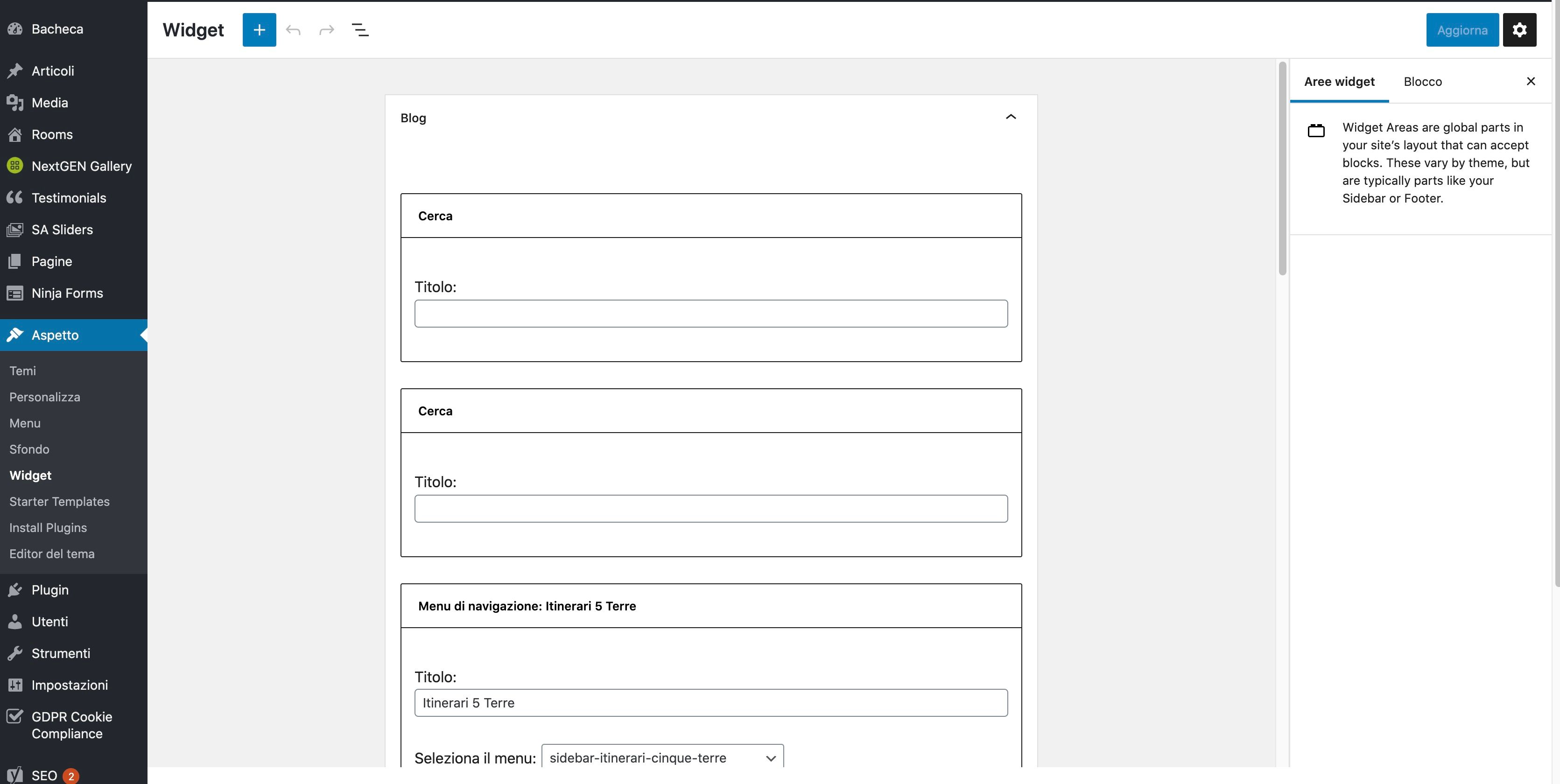Click the Itinerari 5 Terre title input
Viewport: 1560px width, 784px height.
click(x=710, y=702)
